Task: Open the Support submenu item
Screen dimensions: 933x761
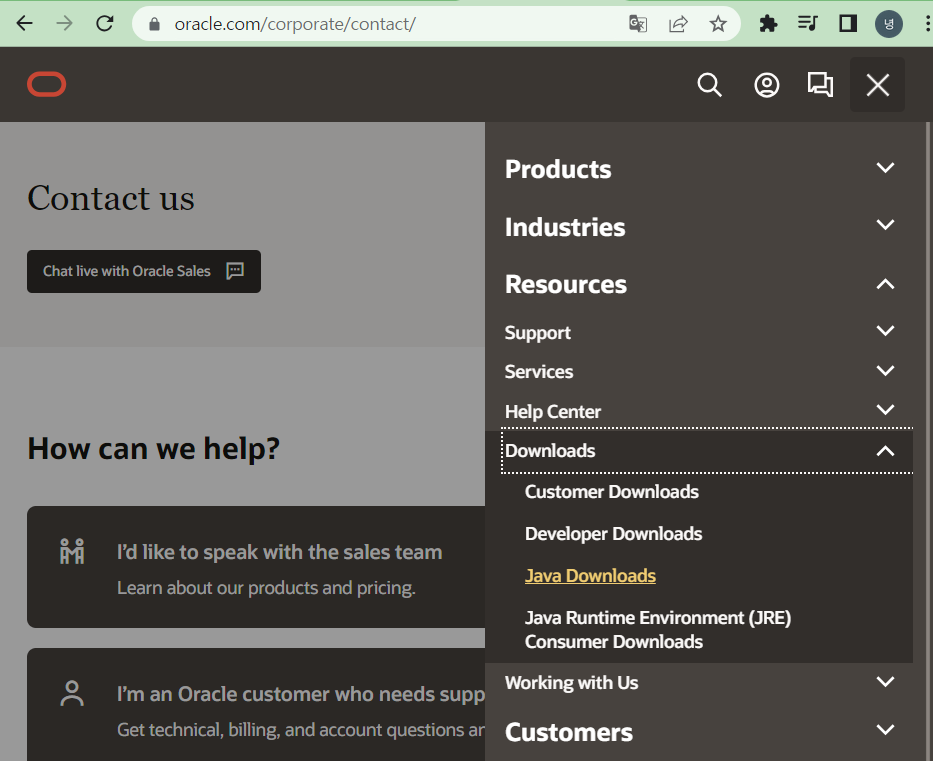Action: coord(537,333)
